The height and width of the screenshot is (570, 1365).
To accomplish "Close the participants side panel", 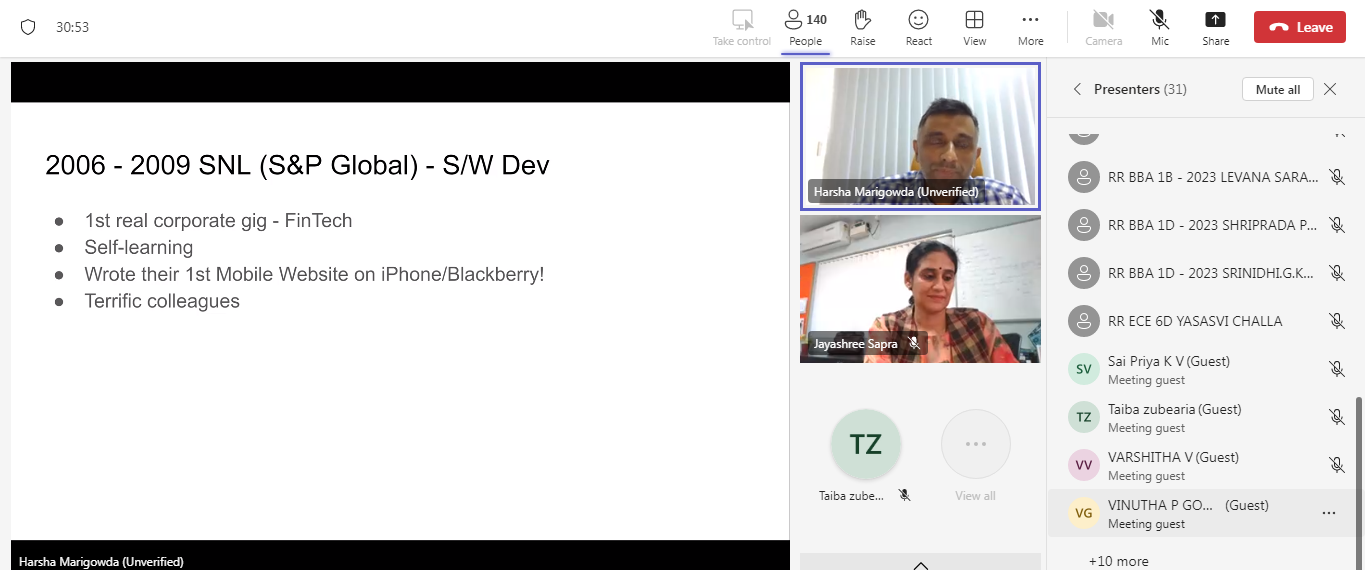I will tap(1330, 89).
